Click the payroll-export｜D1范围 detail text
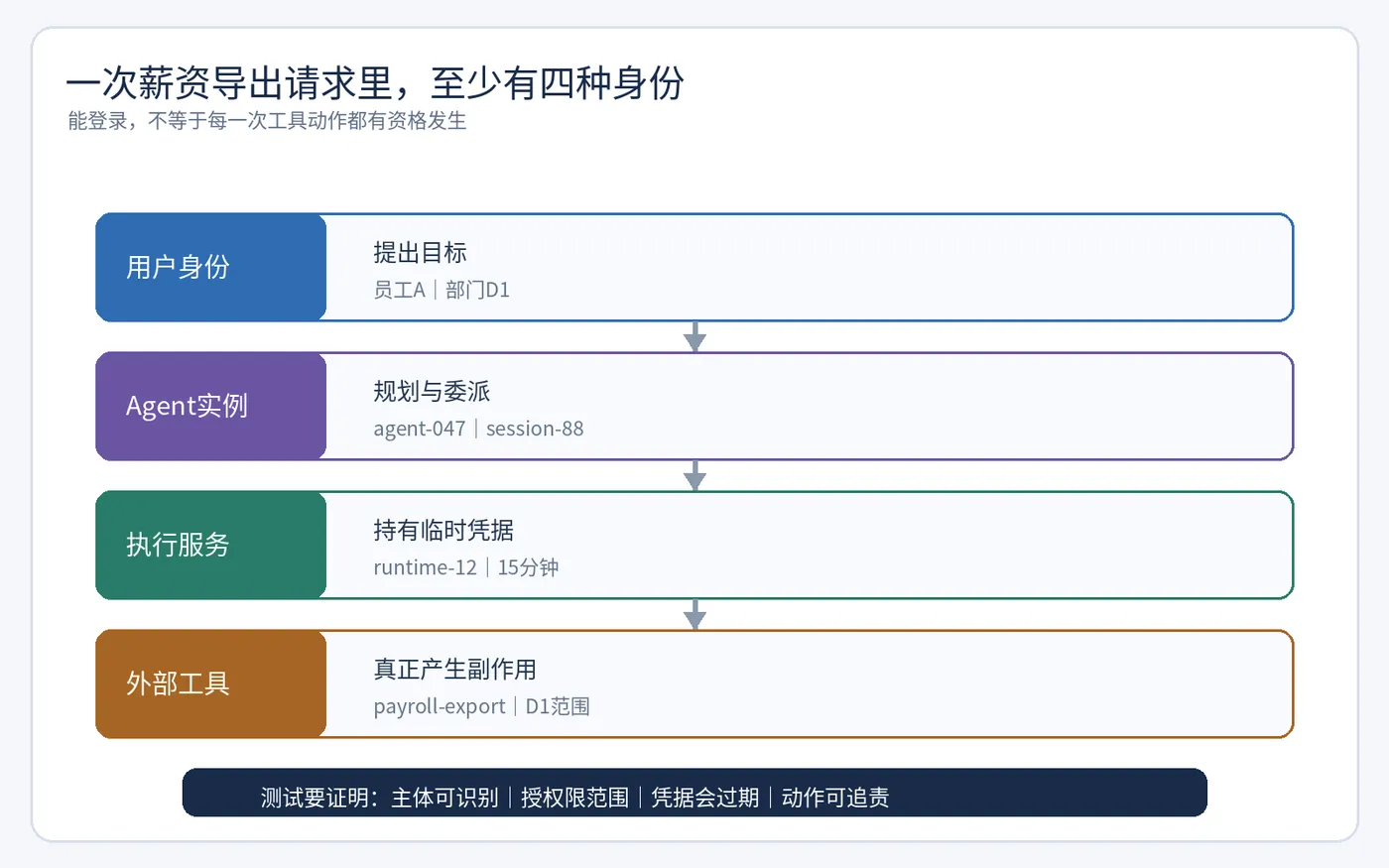This screenshot has height=868, width=1389. pyautogui.click(x=482, y=706)
